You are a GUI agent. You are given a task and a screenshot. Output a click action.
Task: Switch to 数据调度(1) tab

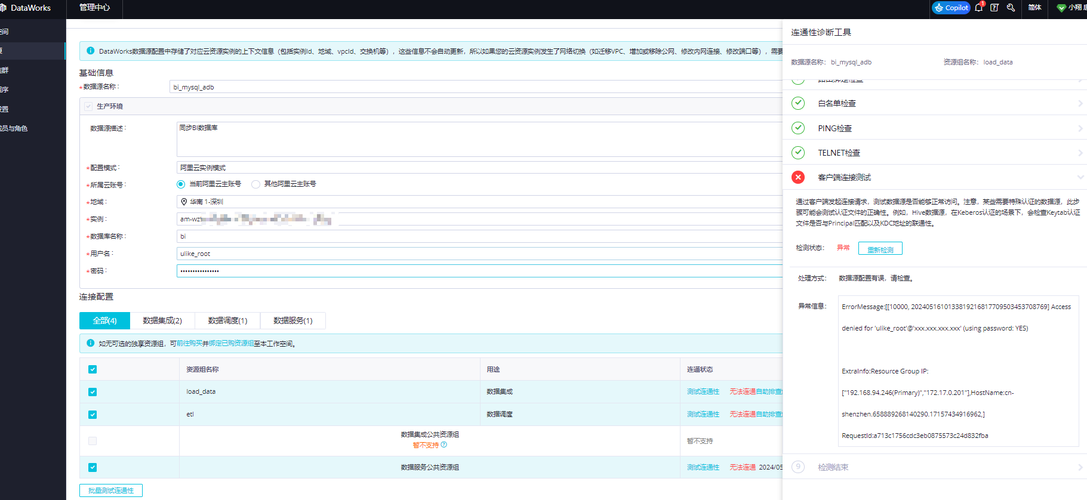[227, 320]
